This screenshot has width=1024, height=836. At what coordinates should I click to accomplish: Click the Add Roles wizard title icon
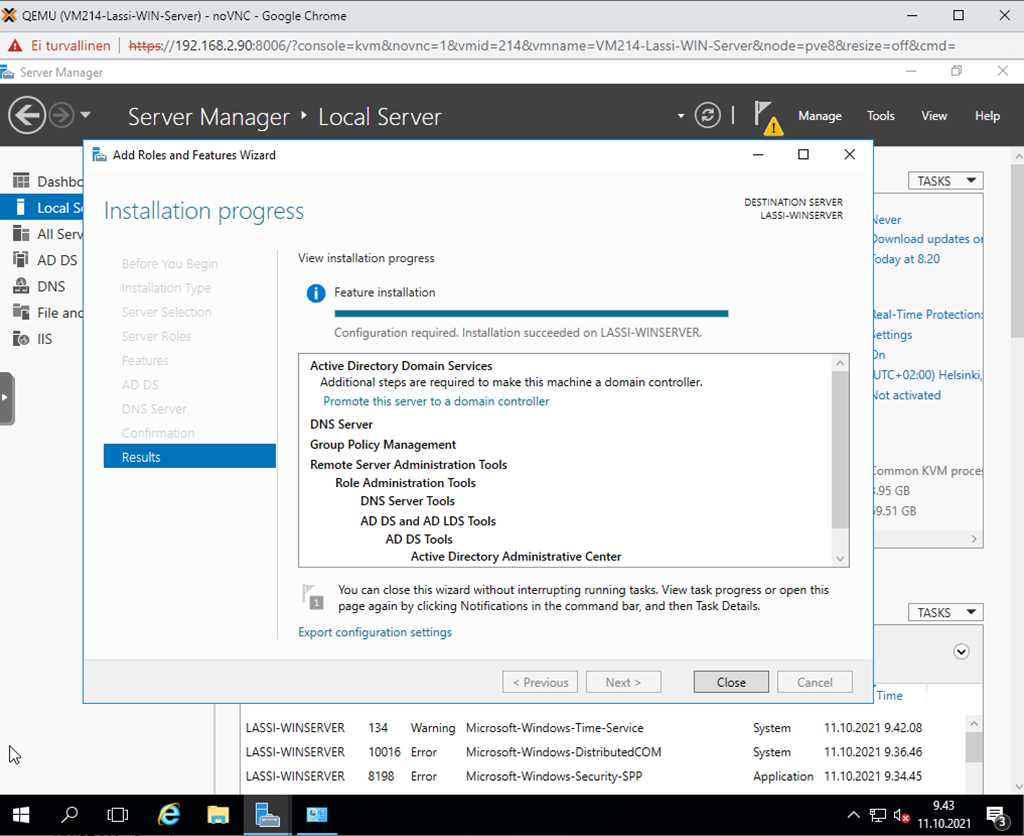[x=99, y=155]
